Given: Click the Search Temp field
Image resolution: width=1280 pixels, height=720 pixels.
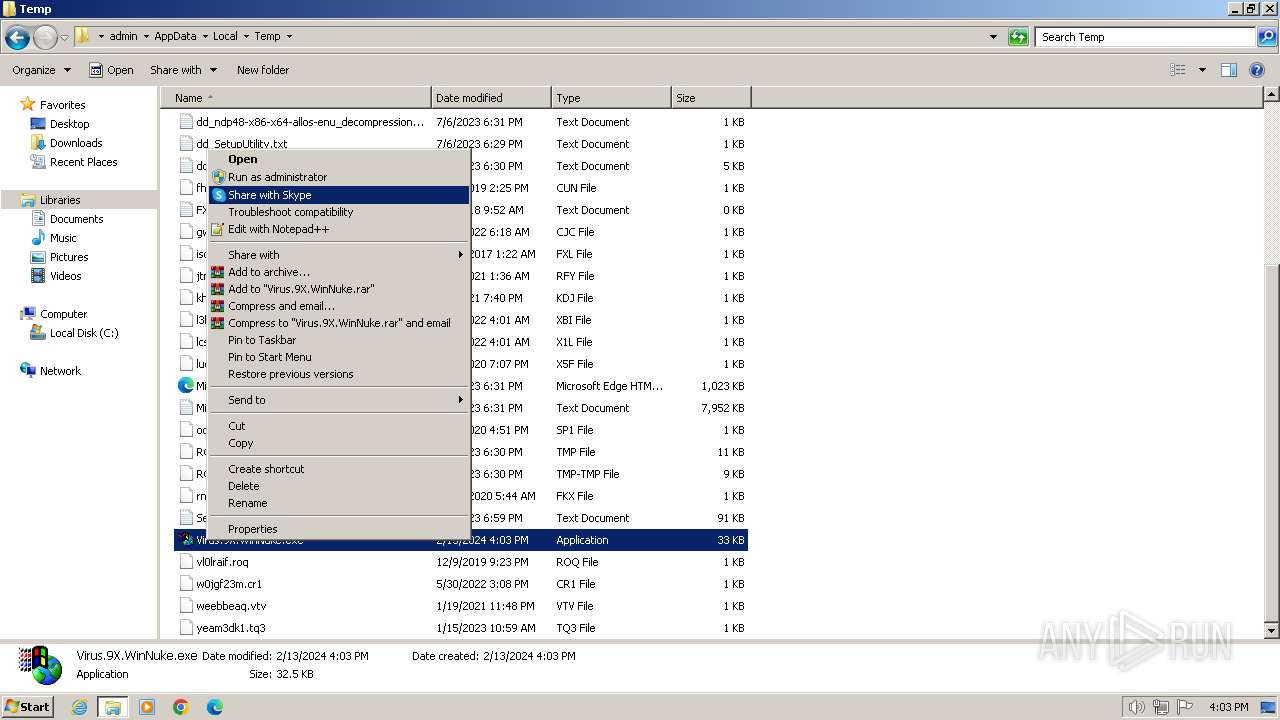Looking at the screenshot, I should (1144, 37).
